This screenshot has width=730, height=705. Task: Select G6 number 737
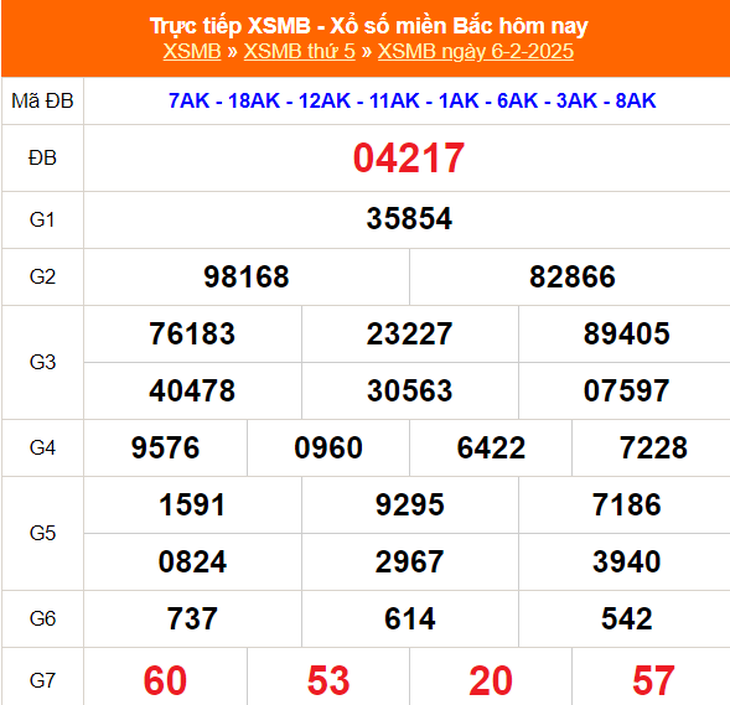[x=192, y=618]
